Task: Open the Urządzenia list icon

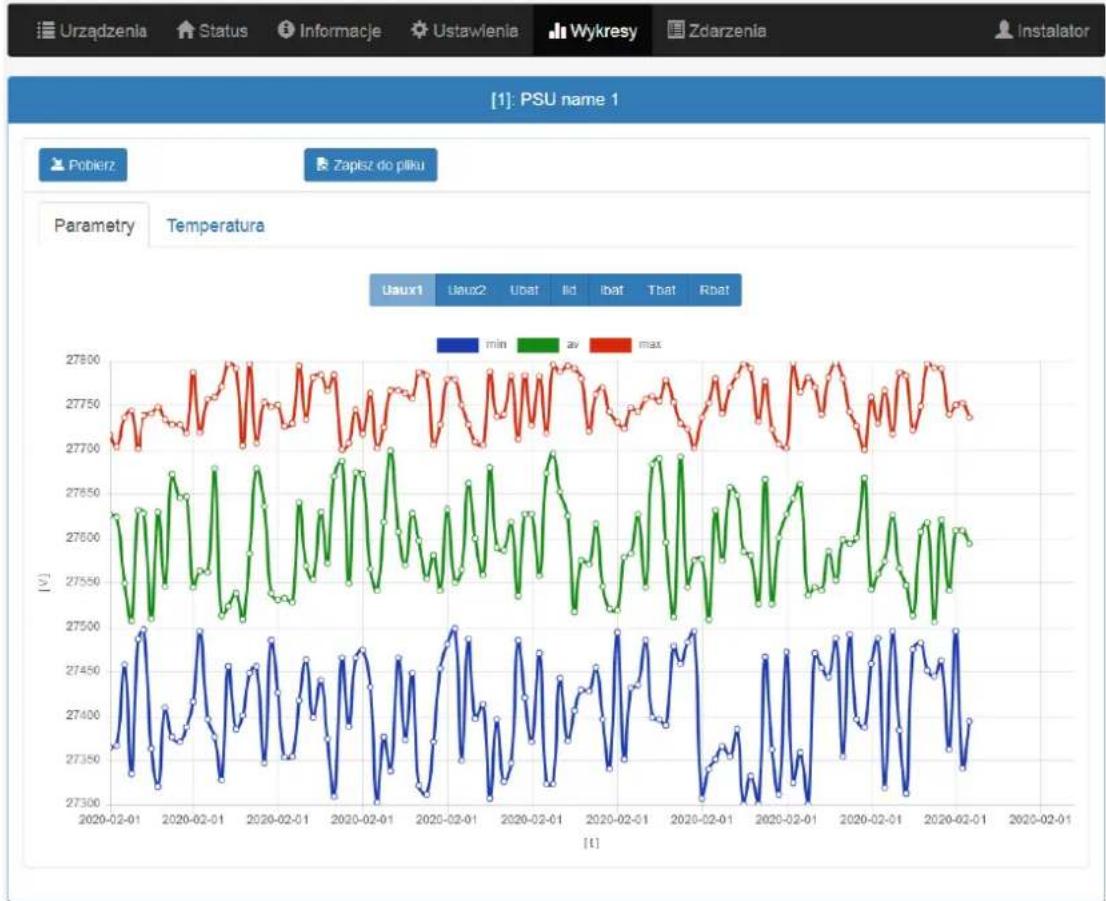Action: click(45, 30)
